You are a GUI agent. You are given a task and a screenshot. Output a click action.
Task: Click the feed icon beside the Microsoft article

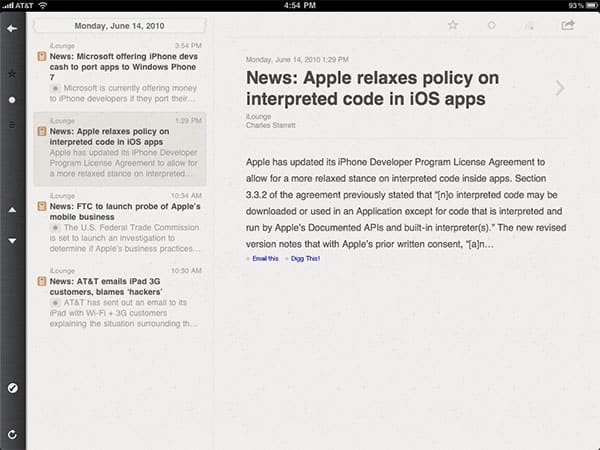[x=42, y=56]
